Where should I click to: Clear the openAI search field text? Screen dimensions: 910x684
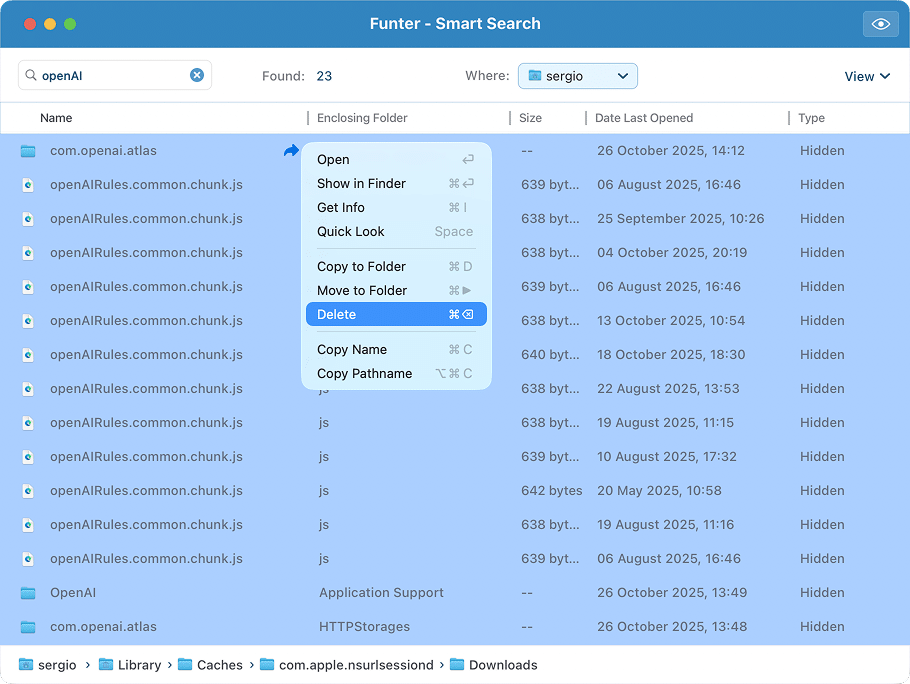[x=197, y=75]
